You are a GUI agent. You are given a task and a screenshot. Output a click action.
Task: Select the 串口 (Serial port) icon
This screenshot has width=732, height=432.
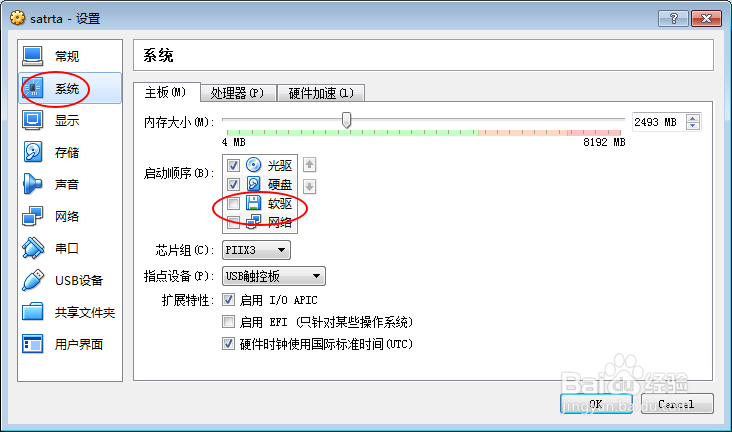coord(32,248)
